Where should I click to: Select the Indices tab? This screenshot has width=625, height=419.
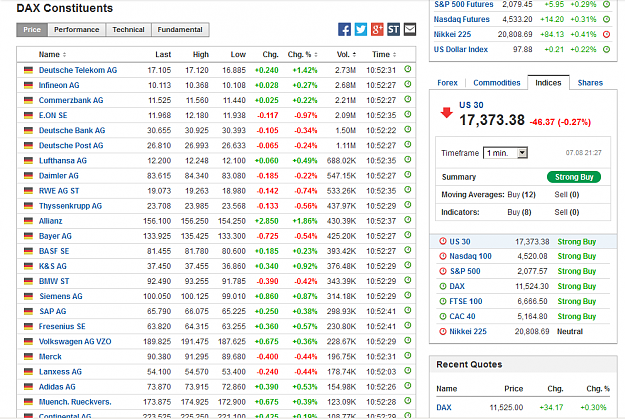548,83
